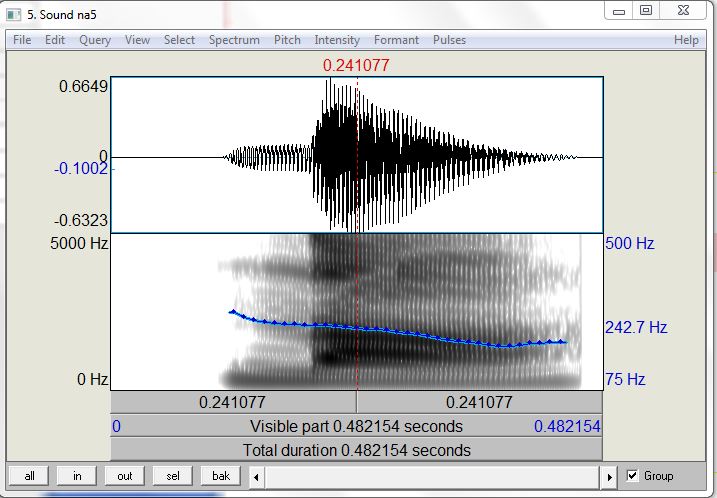Click the scrollbar right arrow
This screenshot has width=717, height=498.
pos(609,477)
